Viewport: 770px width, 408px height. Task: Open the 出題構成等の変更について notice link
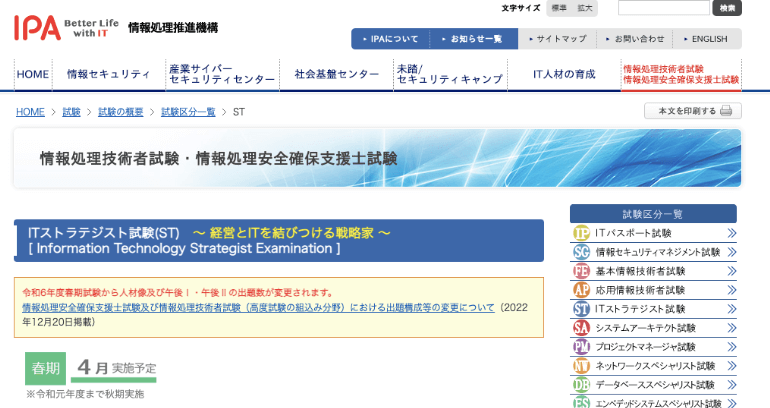[258, 307]
